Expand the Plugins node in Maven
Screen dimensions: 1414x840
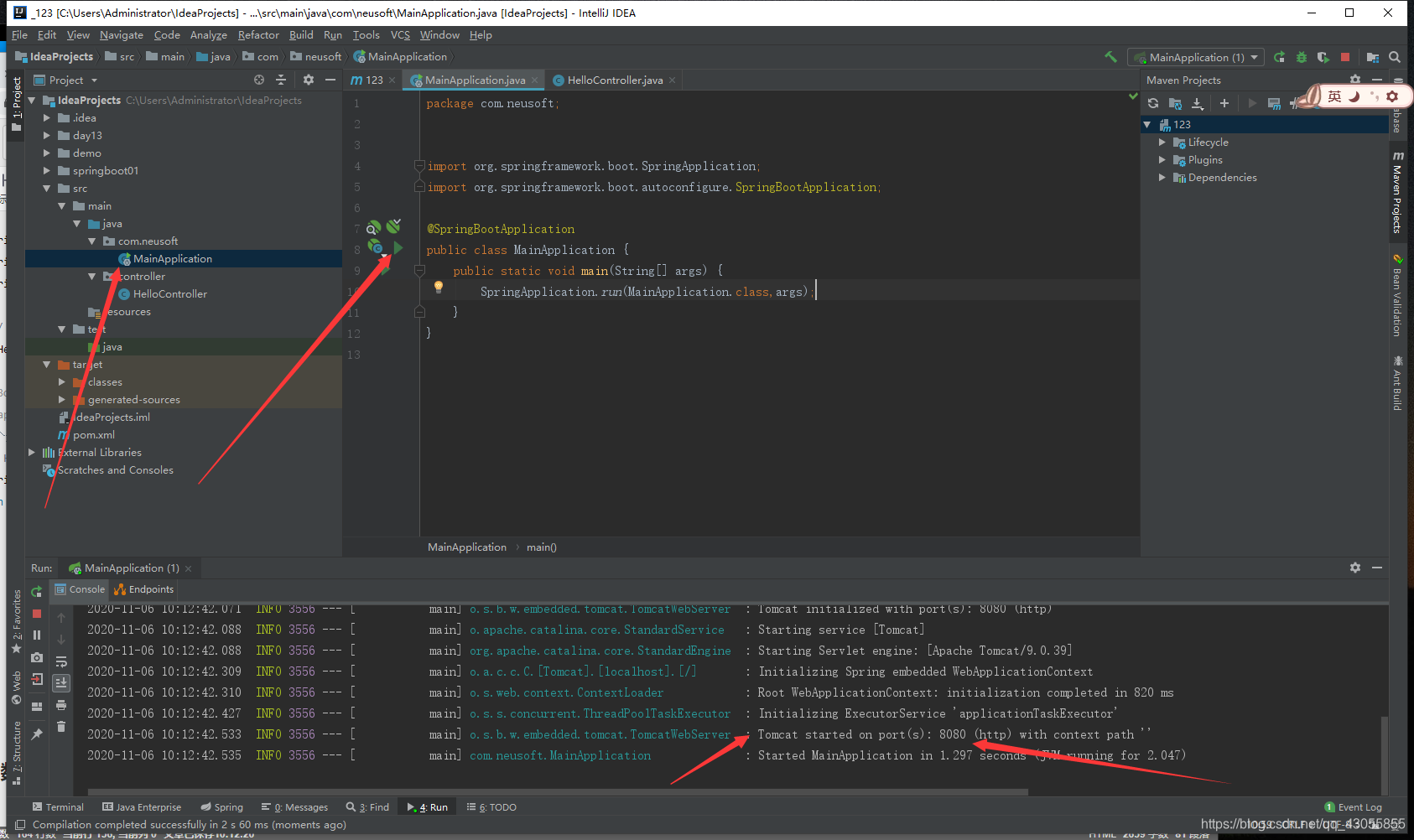point(1162,160)
